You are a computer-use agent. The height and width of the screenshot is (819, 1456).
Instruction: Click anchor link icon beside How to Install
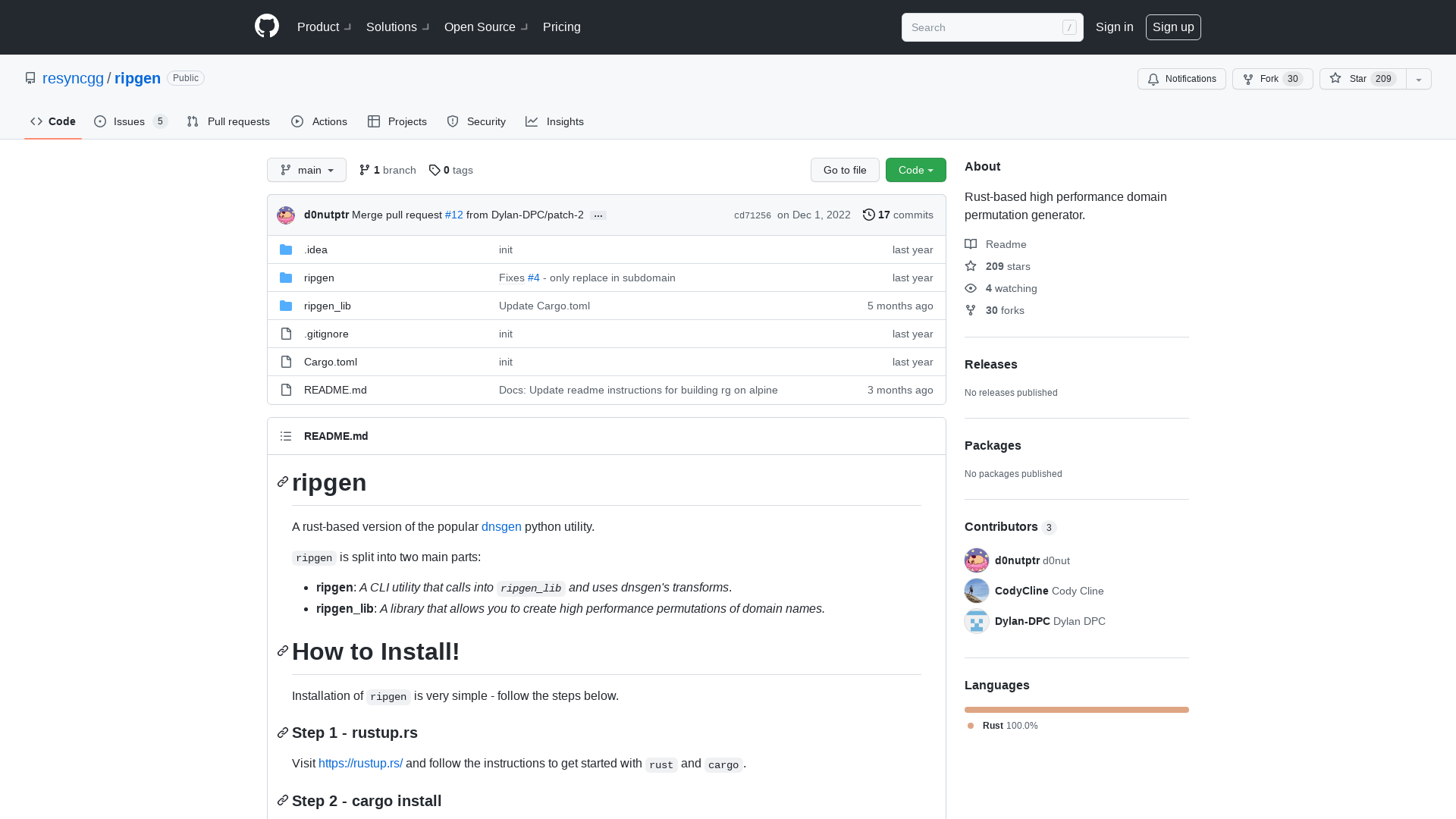point(283,651)
